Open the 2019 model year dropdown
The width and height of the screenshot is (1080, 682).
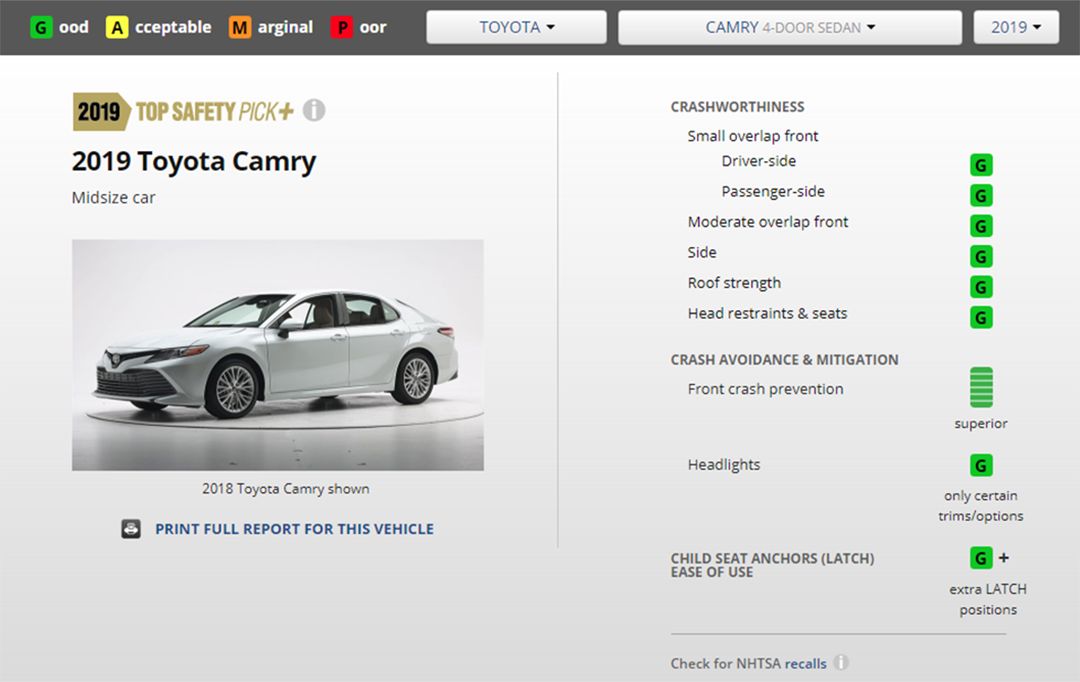tap(1016, 27)
